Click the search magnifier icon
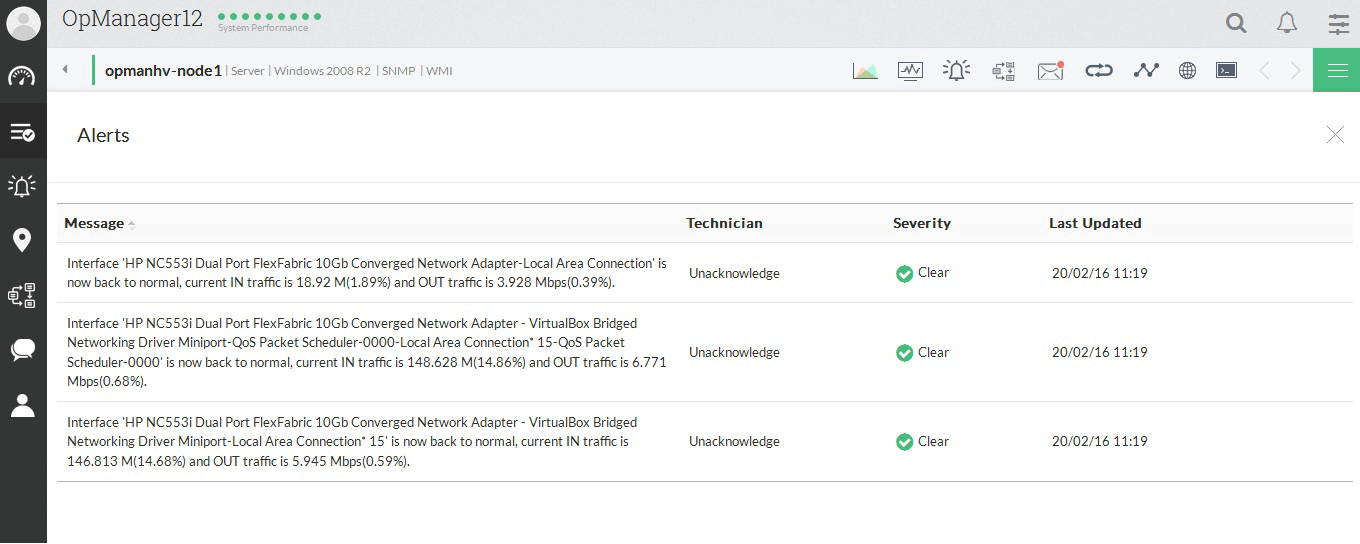This screenshot has height=544, width=1360. point(1236,23)
